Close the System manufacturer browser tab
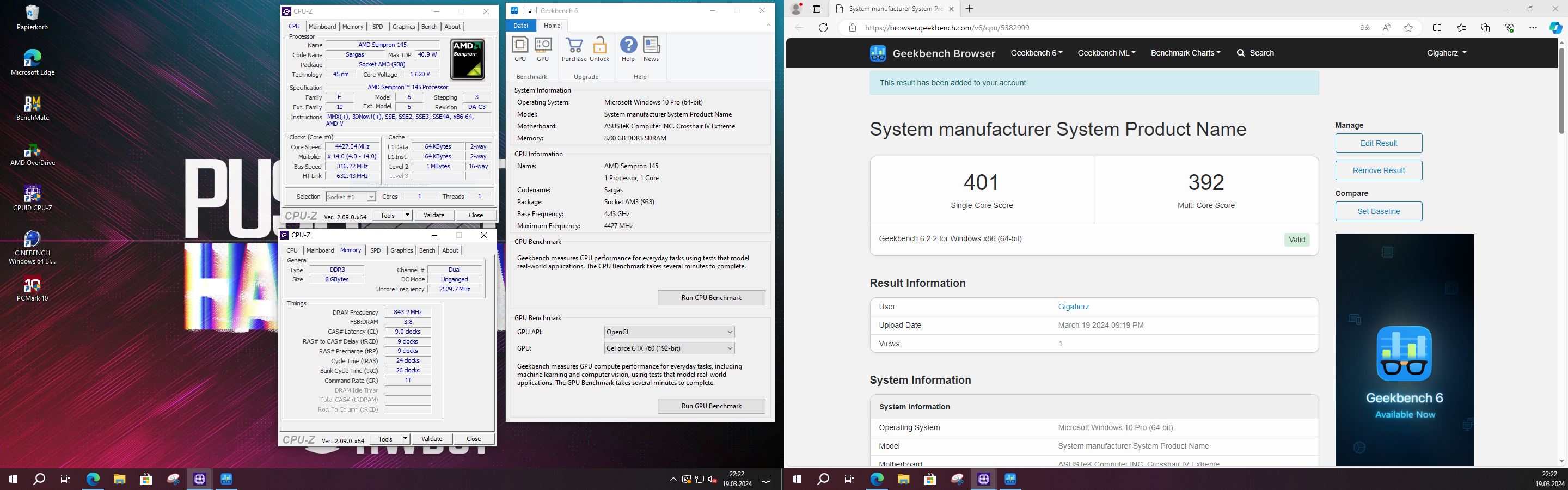The width and height of the screenshot is (1568, 490). click(x=951, y=9)
